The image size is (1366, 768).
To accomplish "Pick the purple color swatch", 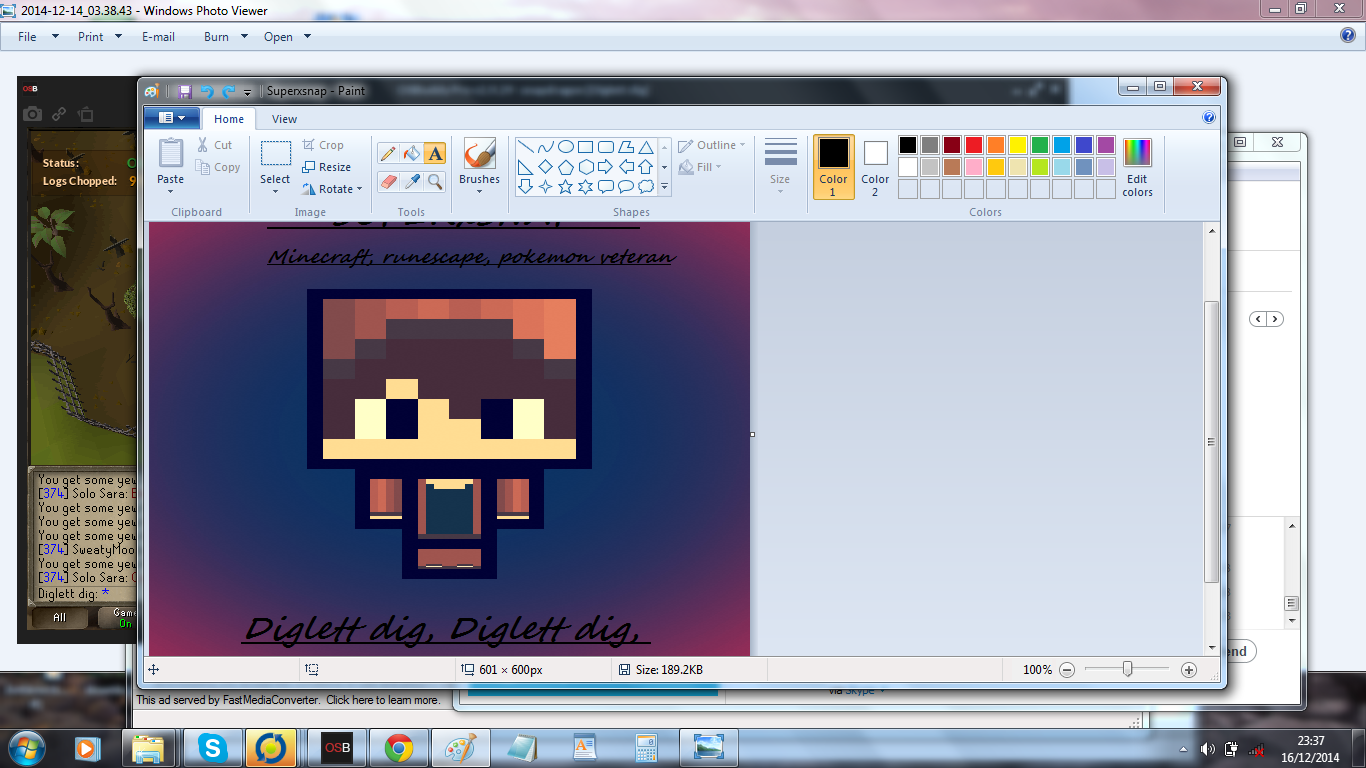I will tap(1105, 145).
